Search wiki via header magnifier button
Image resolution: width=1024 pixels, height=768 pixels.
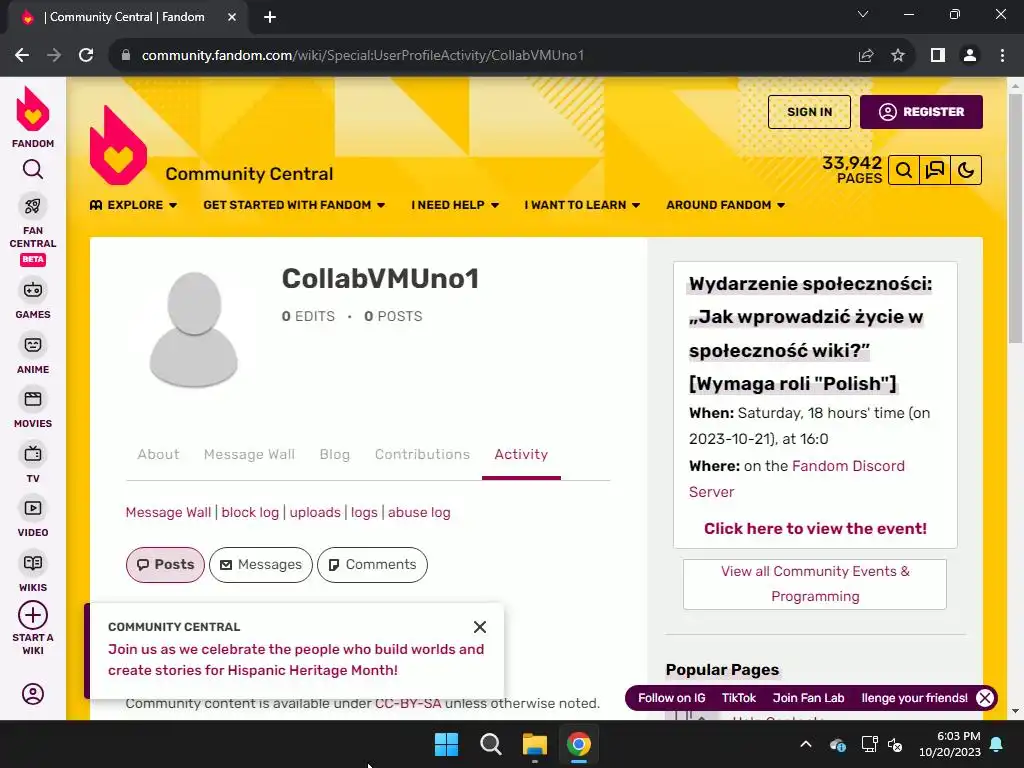pyautogui.click(x=904, y=170)
